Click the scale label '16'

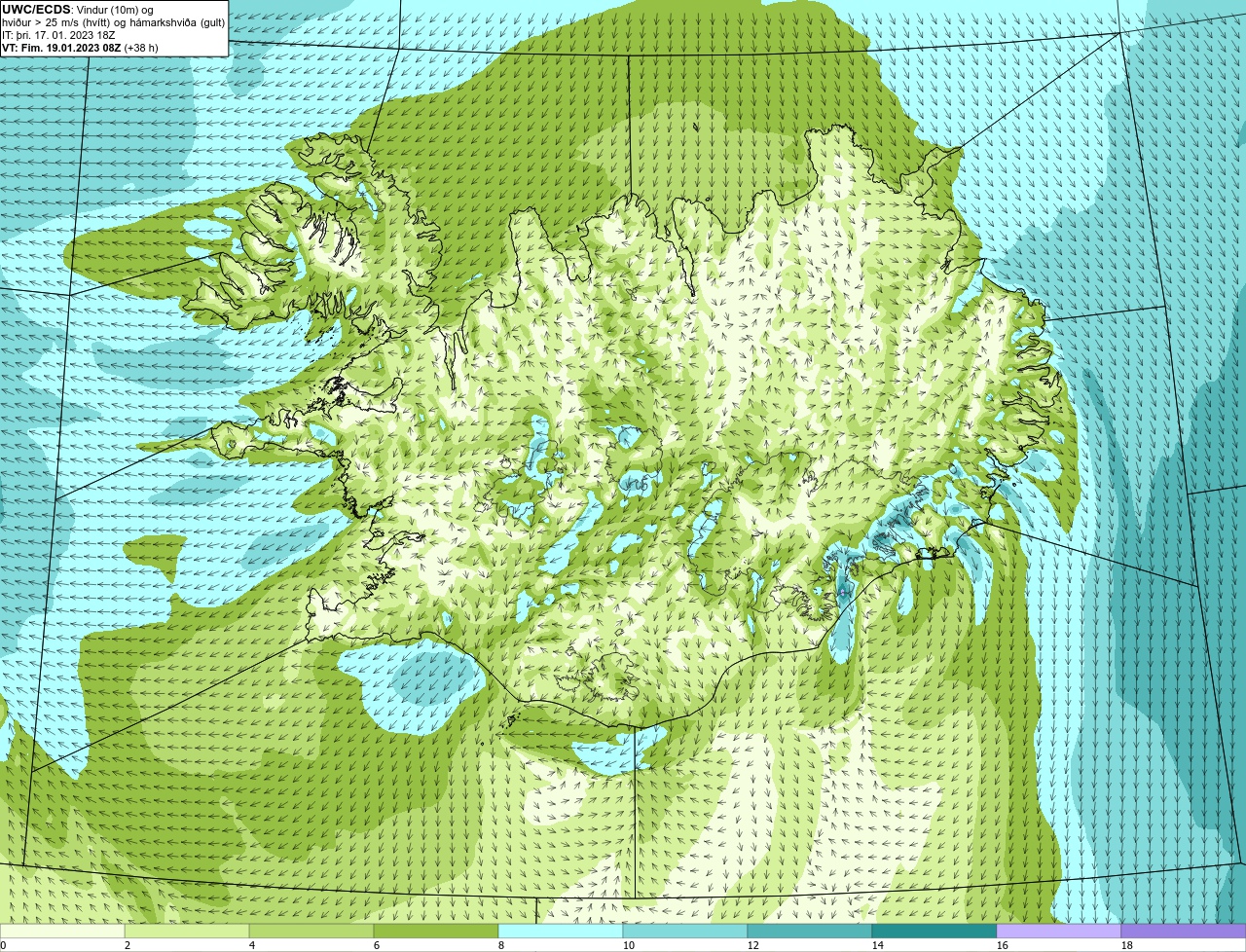[x=1003, y=945]
